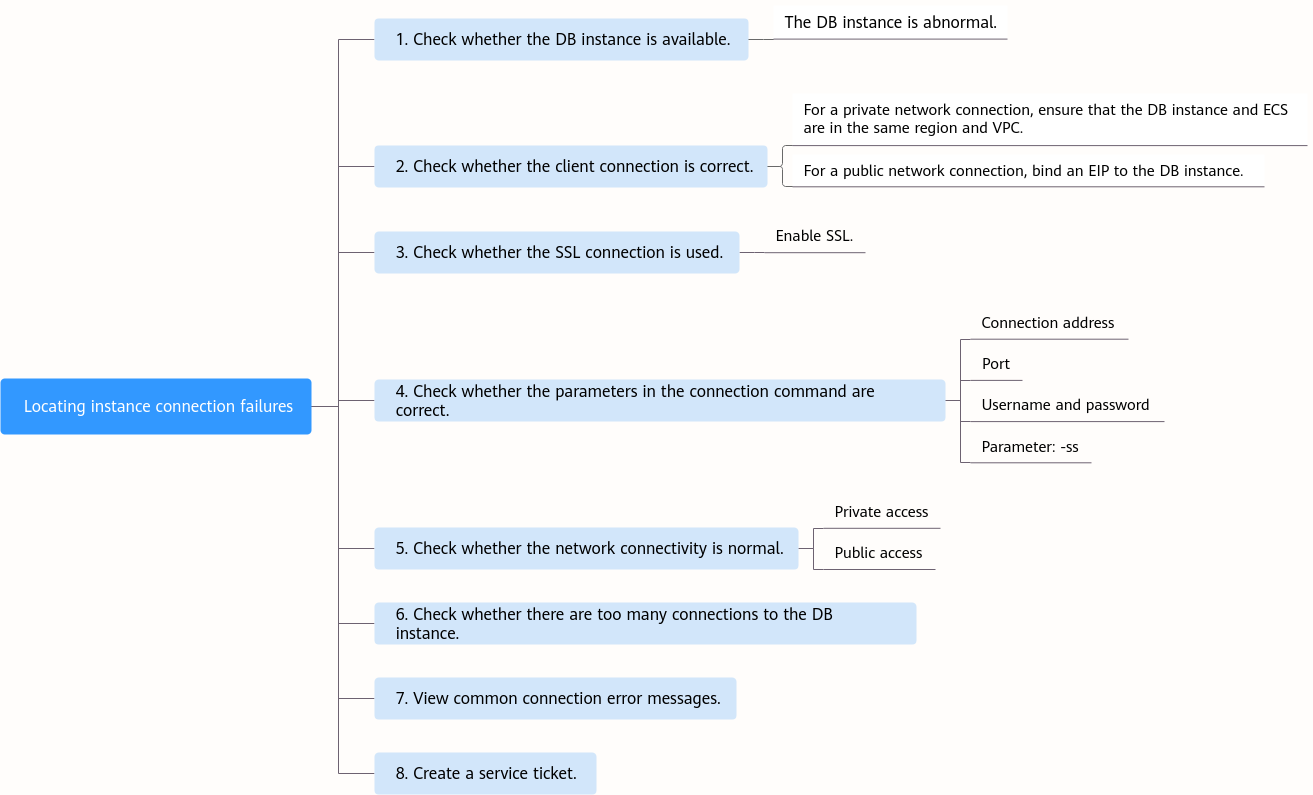Select the 'Port' item
The image size is (1313, 795).
click(x=995, y=364)
